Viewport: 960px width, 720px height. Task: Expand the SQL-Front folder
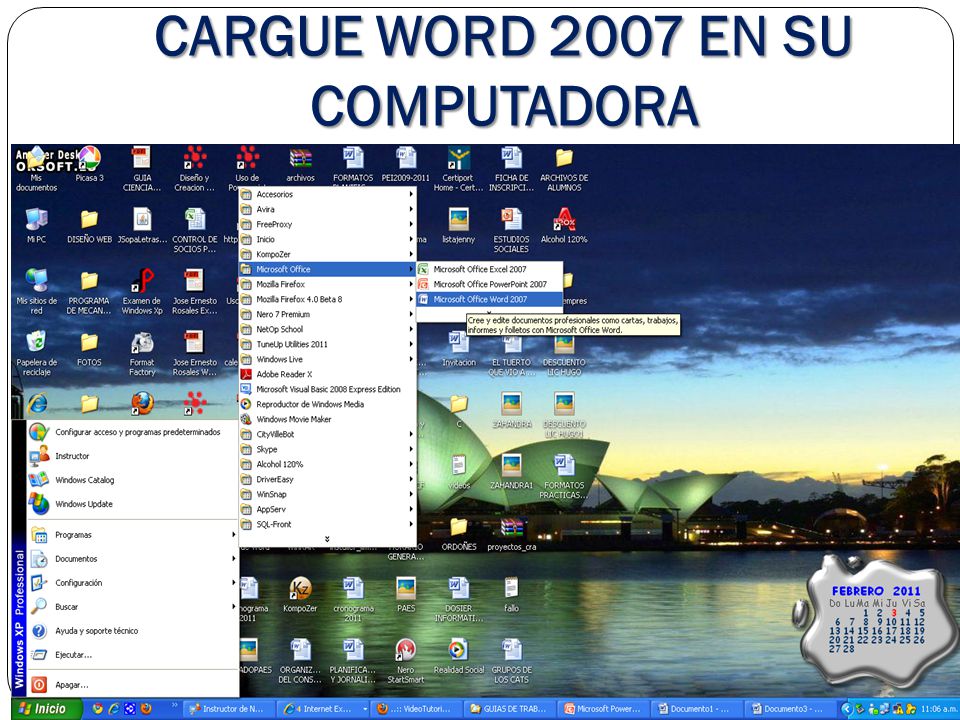point(327,524)
